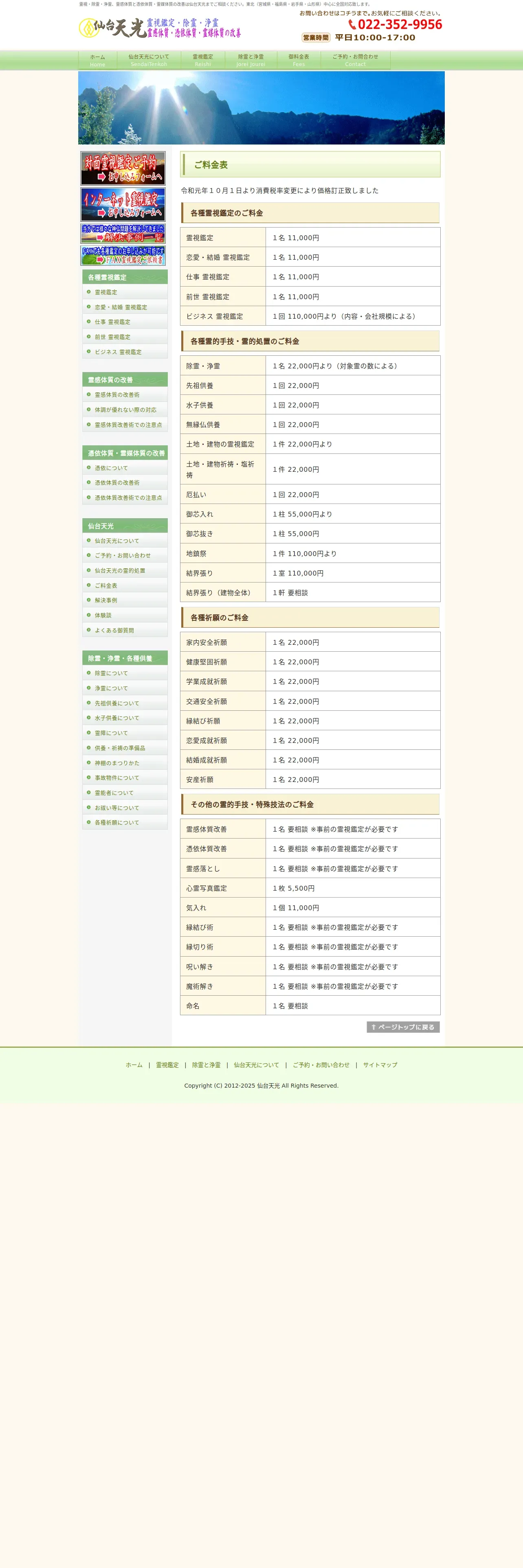Open the 仙台天光について nav item
The image size is (523, 1568).
click(149, 60)
